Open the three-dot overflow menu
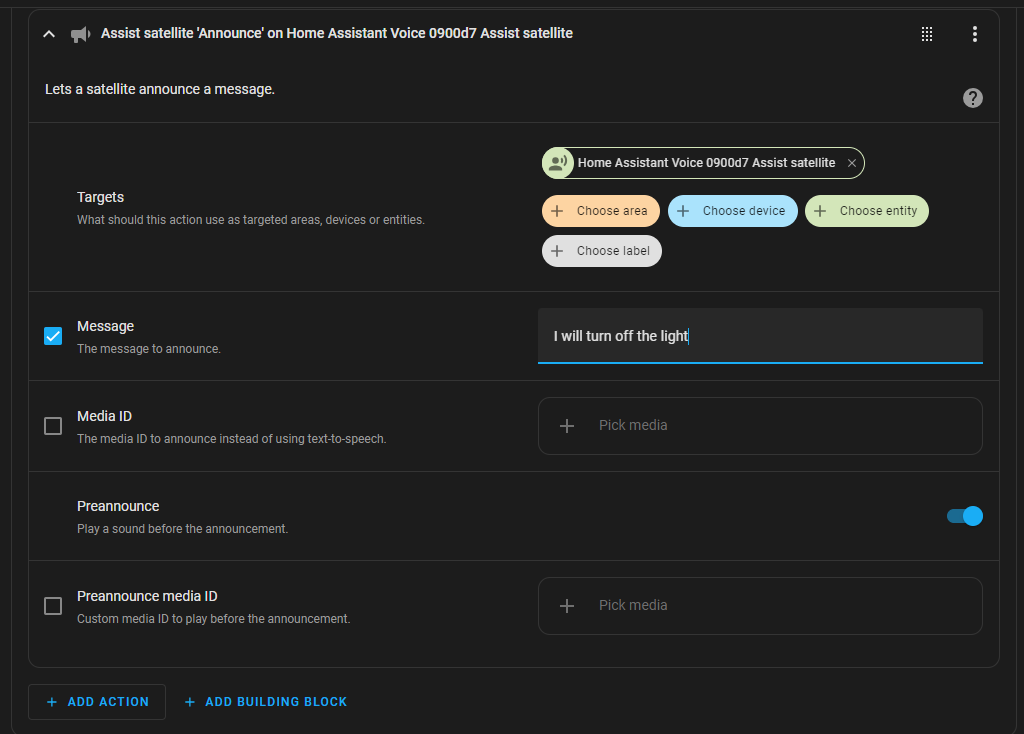Viewport: 1024px width, 734px height. pyautogui.click(x=974, y=33)
